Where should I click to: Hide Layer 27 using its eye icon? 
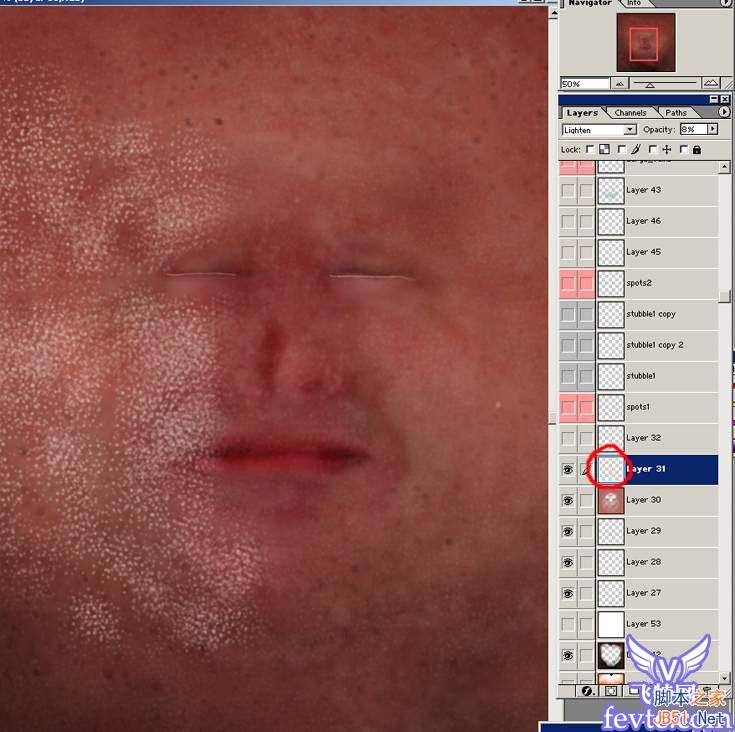coord(568,593)
